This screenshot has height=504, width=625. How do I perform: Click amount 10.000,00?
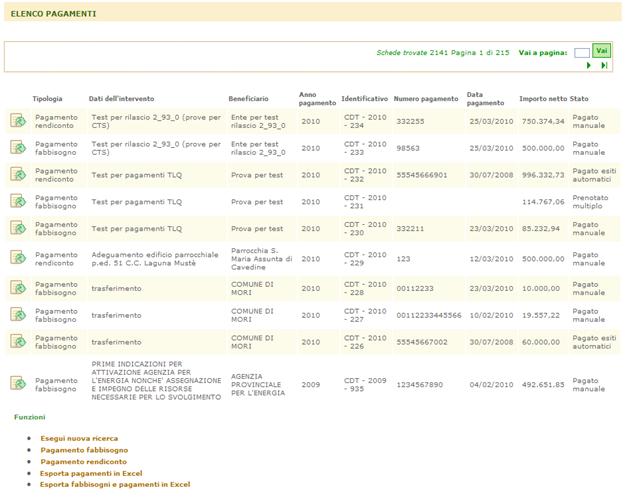tap(541, 288)
